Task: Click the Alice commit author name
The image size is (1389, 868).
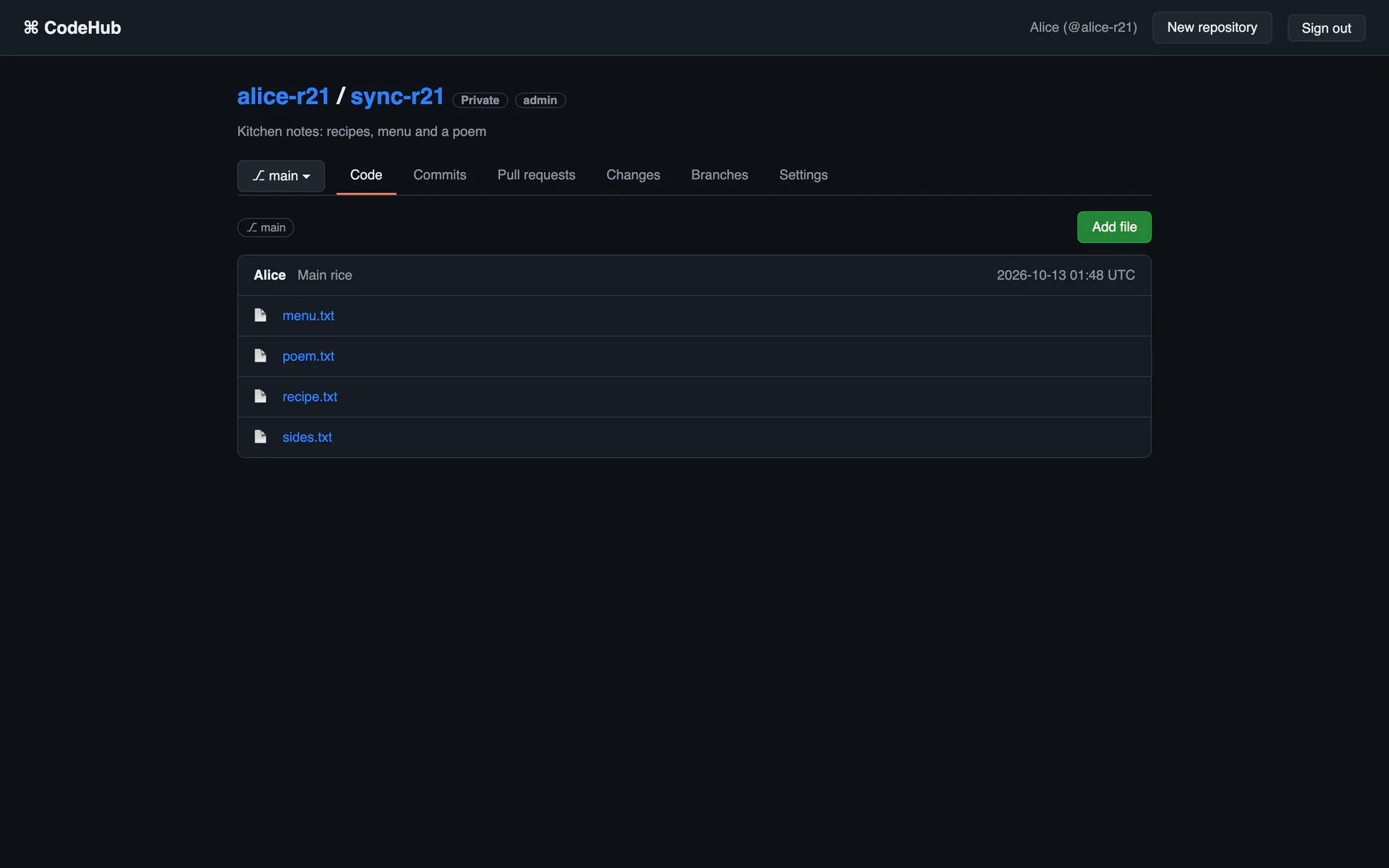Action: tap(270, 275)
